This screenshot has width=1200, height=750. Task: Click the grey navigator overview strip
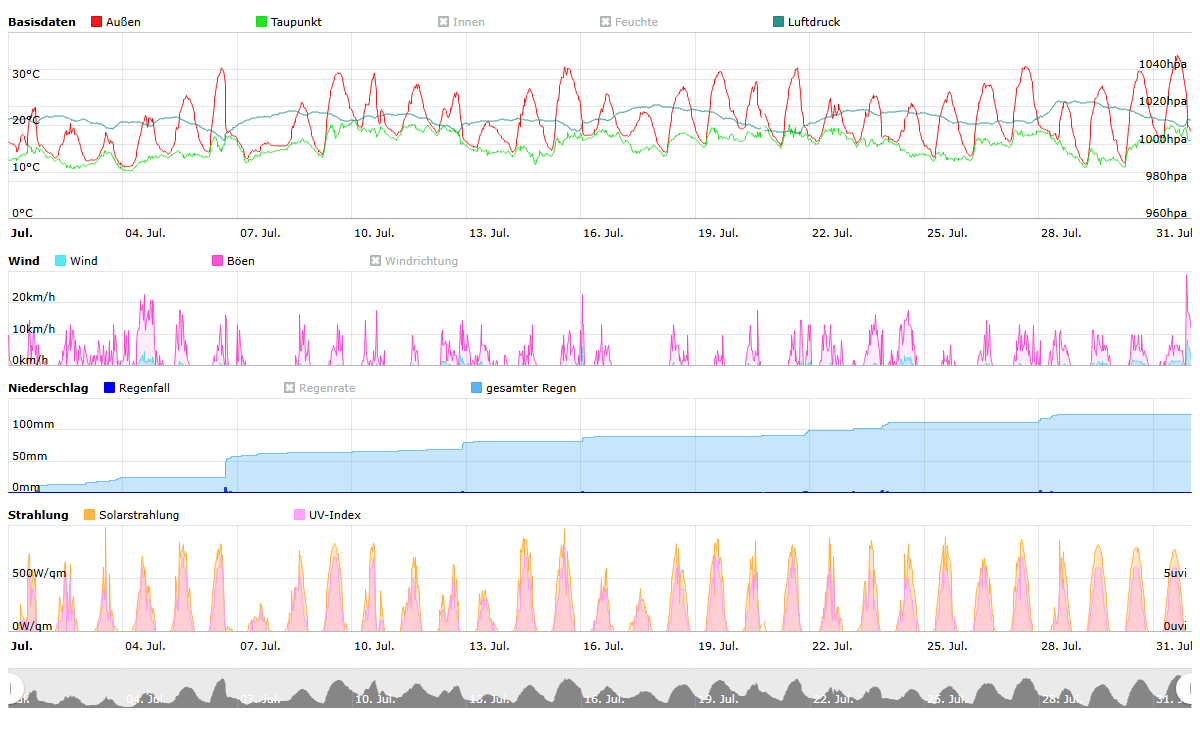600,688
